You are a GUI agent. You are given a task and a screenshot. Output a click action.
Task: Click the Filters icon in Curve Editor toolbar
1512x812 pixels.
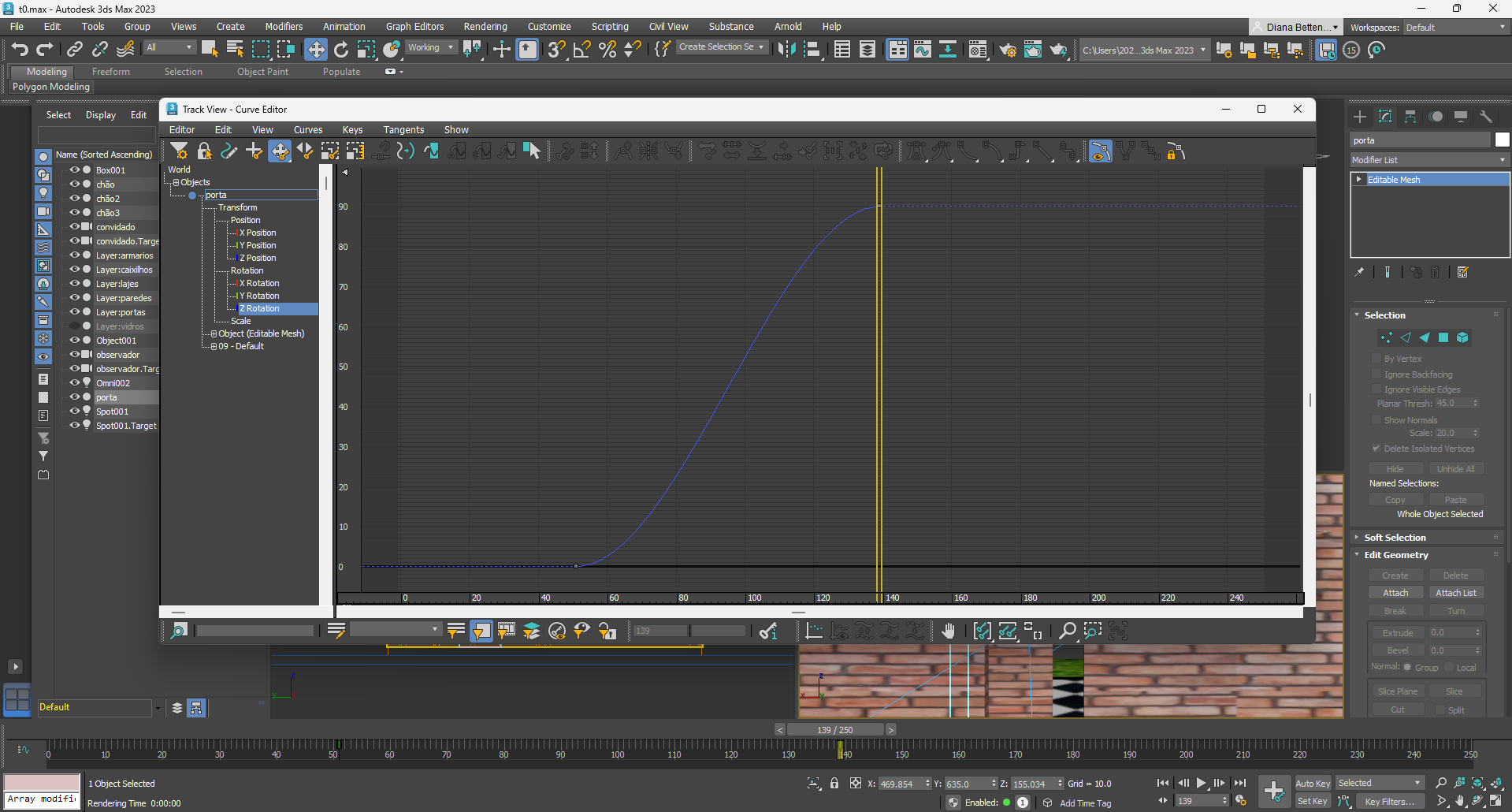[180, 151]
